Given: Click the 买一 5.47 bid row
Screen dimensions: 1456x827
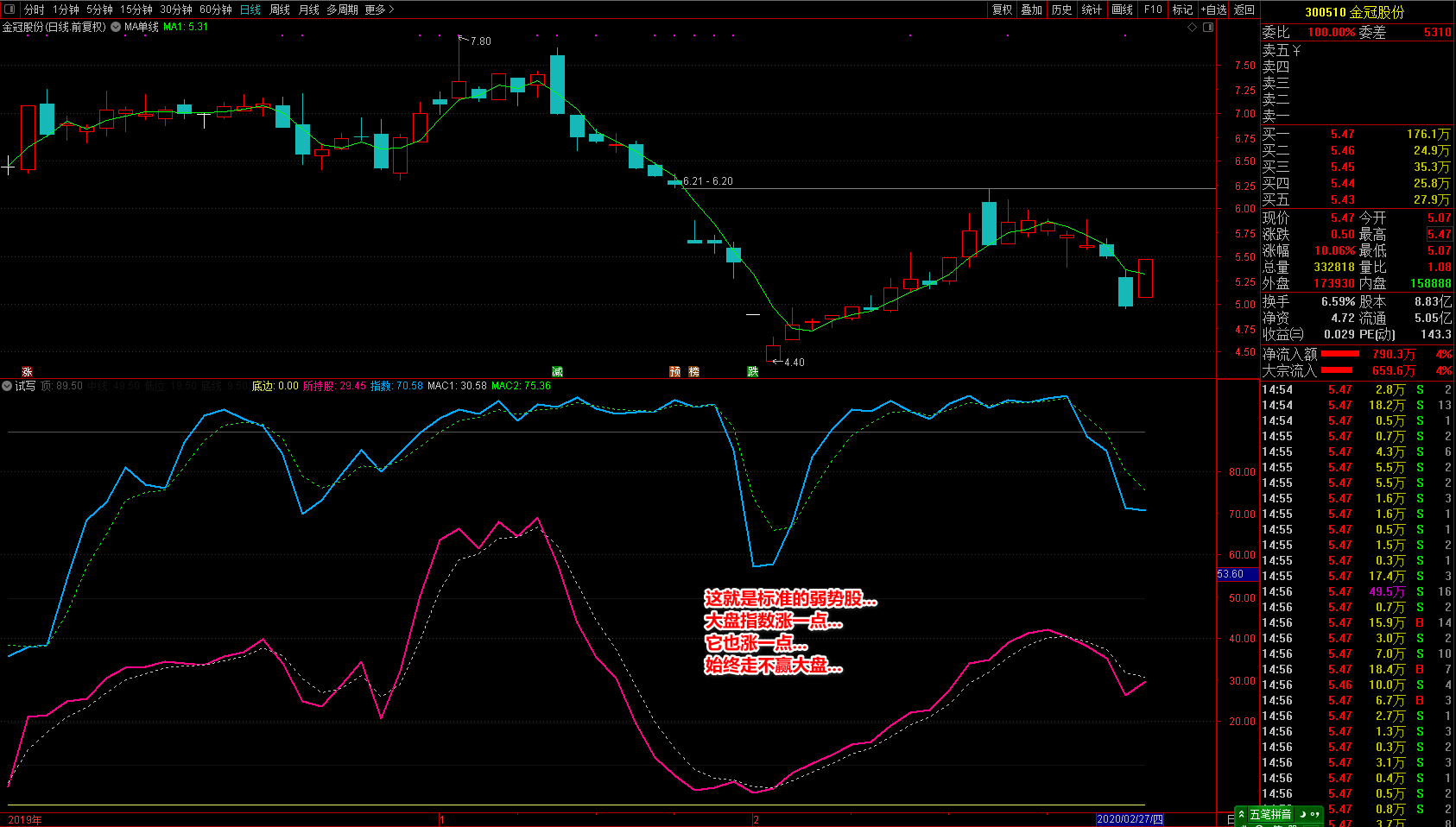Looking at the screenshot, I should (1357, 134).
